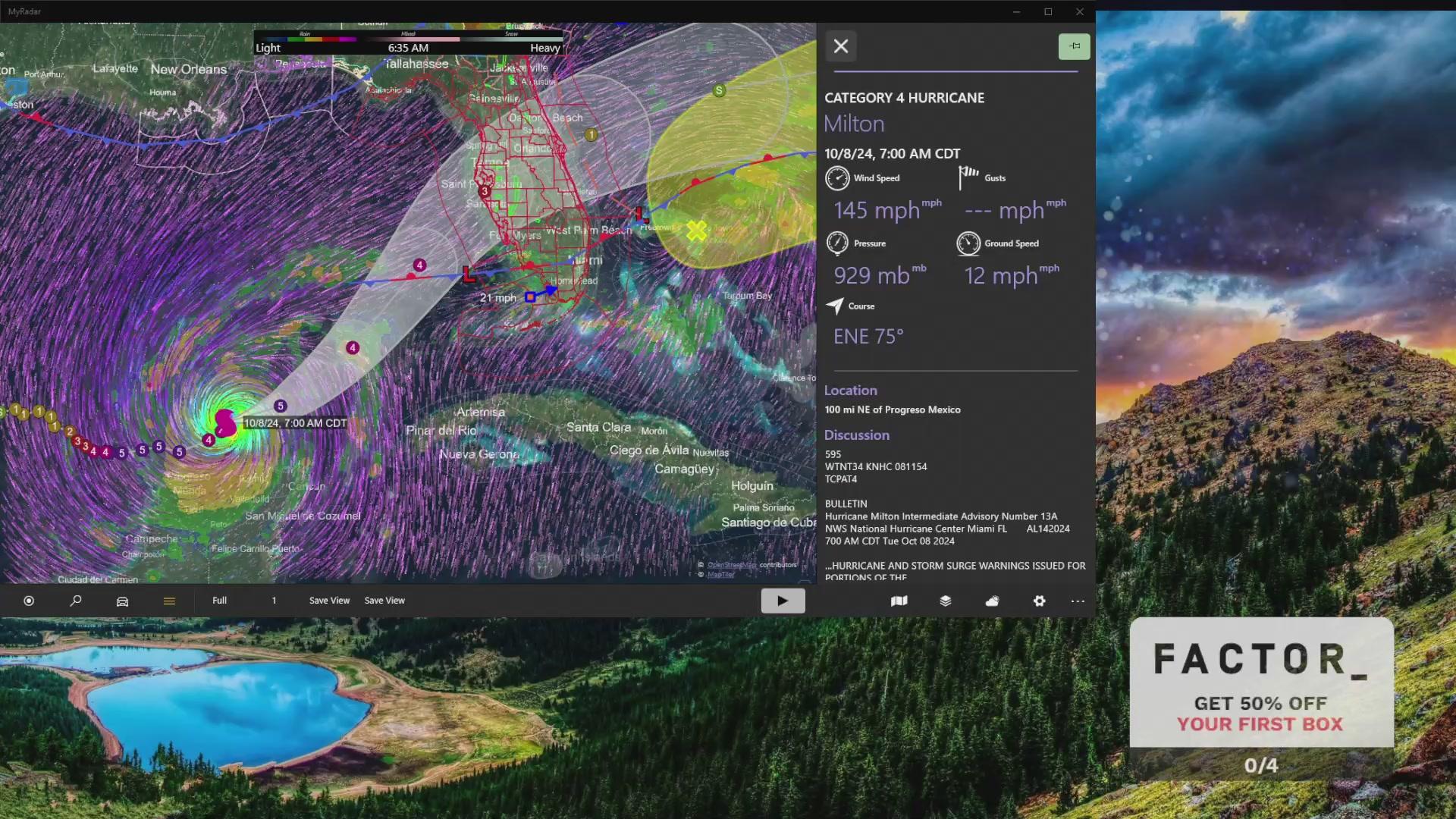Screen dimensions: 1456x819
Task: Click the Milton storm name
Action: 854,124
